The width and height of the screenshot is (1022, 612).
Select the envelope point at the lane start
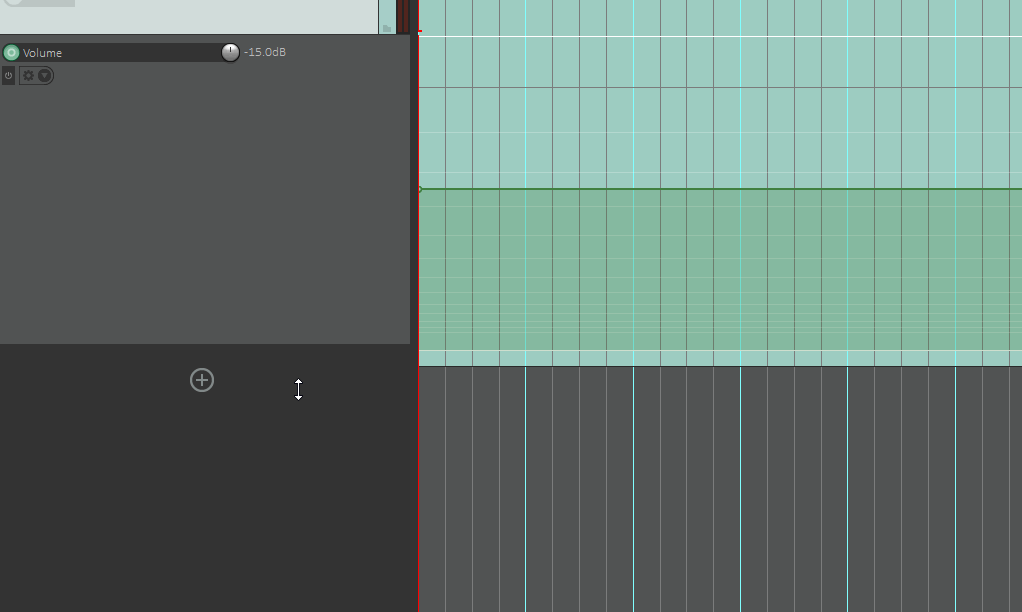point(420,189)
